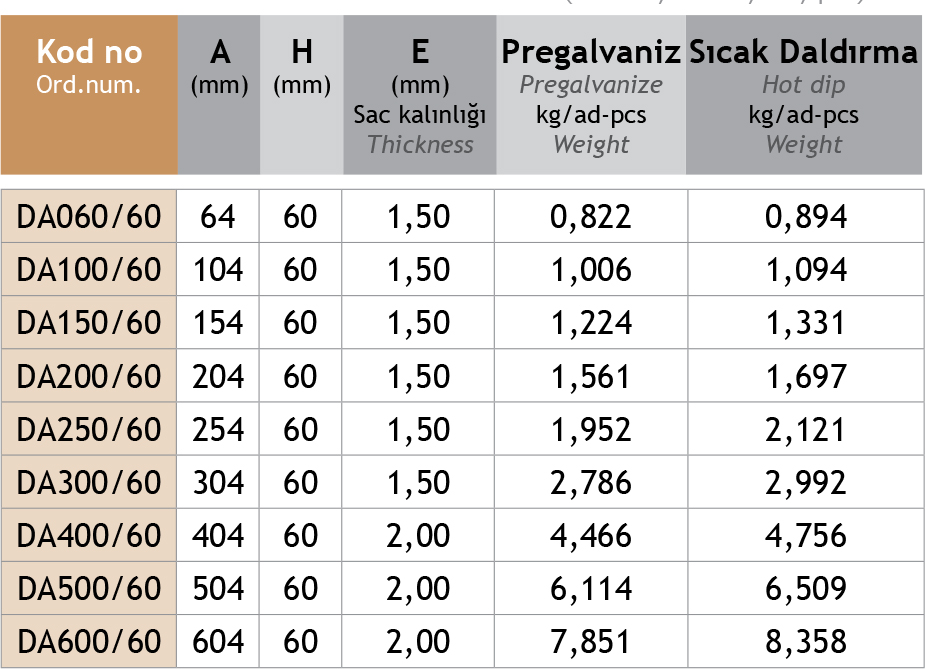Click the DA100/60 code cell
Viewport: 925px width, 669px height.
coord(89,270)
